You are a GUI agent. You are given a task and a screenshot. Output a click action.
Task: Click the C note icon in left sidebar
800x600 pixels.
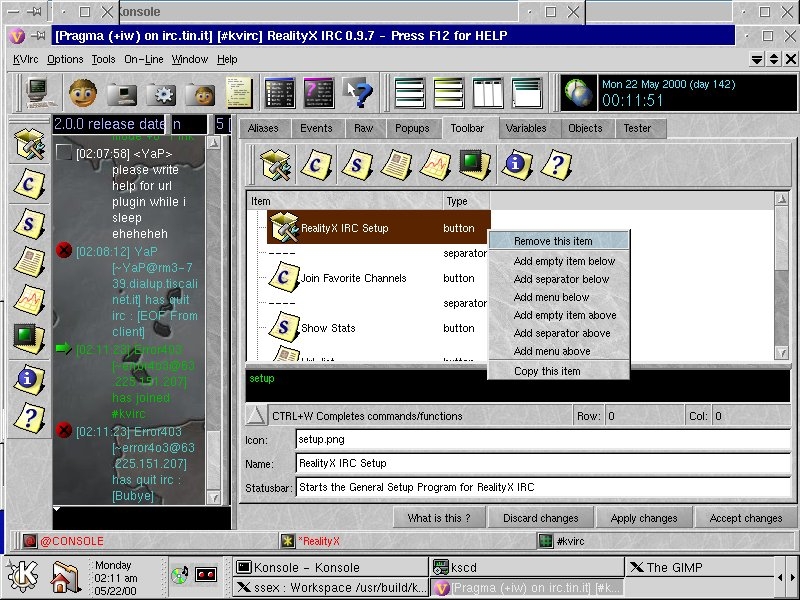point(29,184)
